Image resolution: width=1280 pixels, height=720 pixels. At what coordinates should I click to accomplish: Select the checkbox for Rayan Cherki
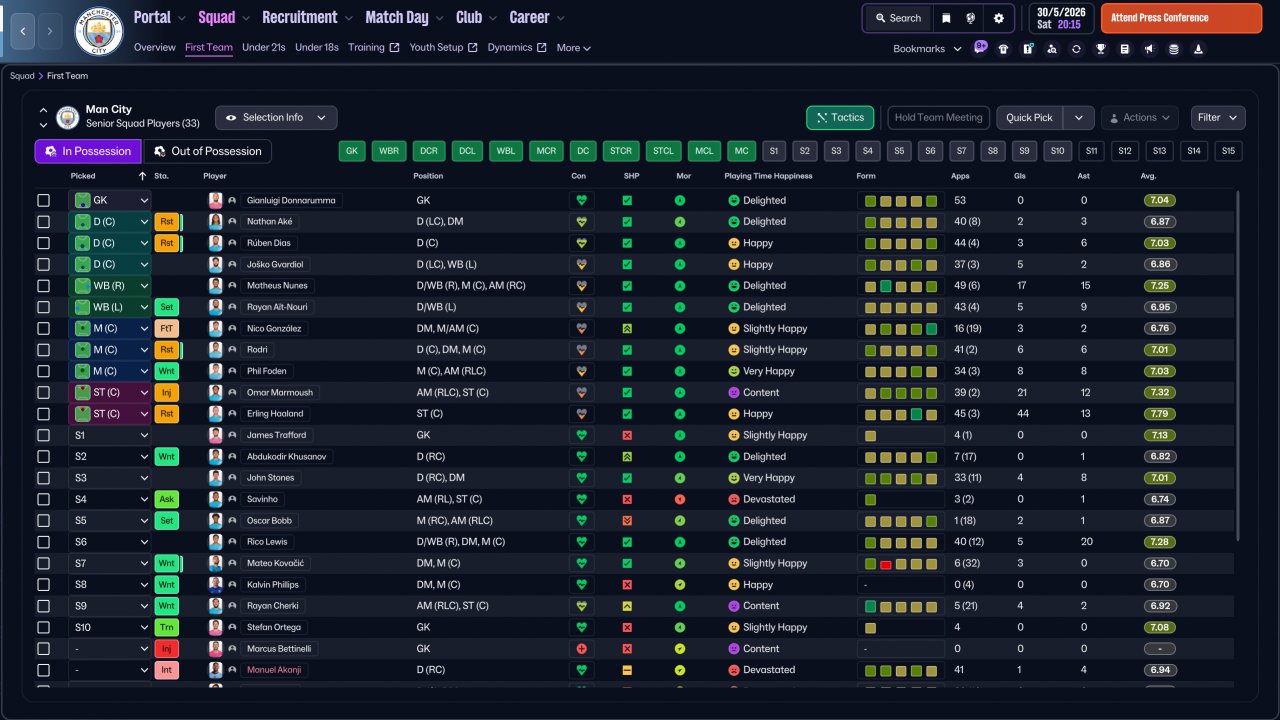pyautogui.click(x=43, y=606)
